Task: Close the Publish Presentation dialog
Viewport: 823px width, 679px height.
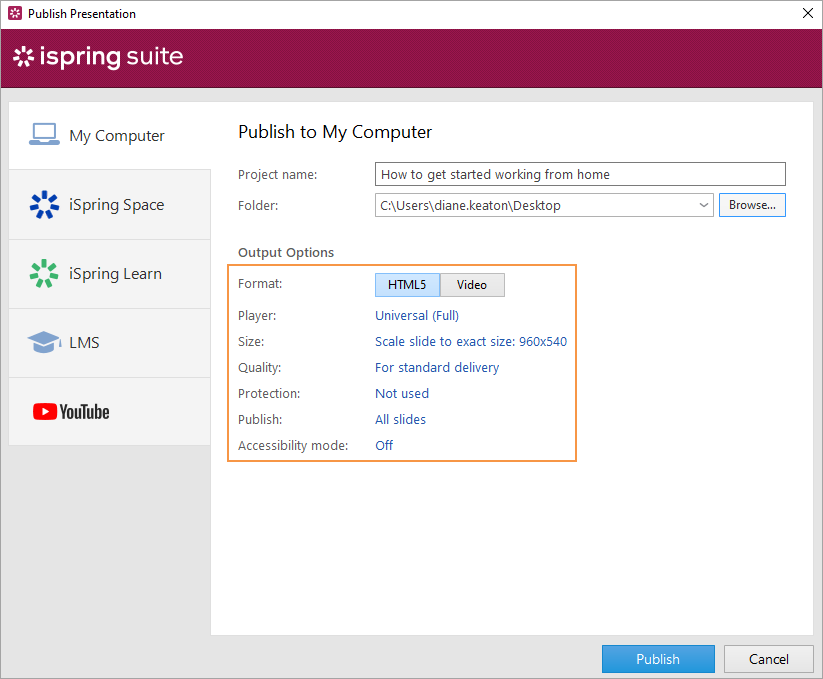Action: 808,13
